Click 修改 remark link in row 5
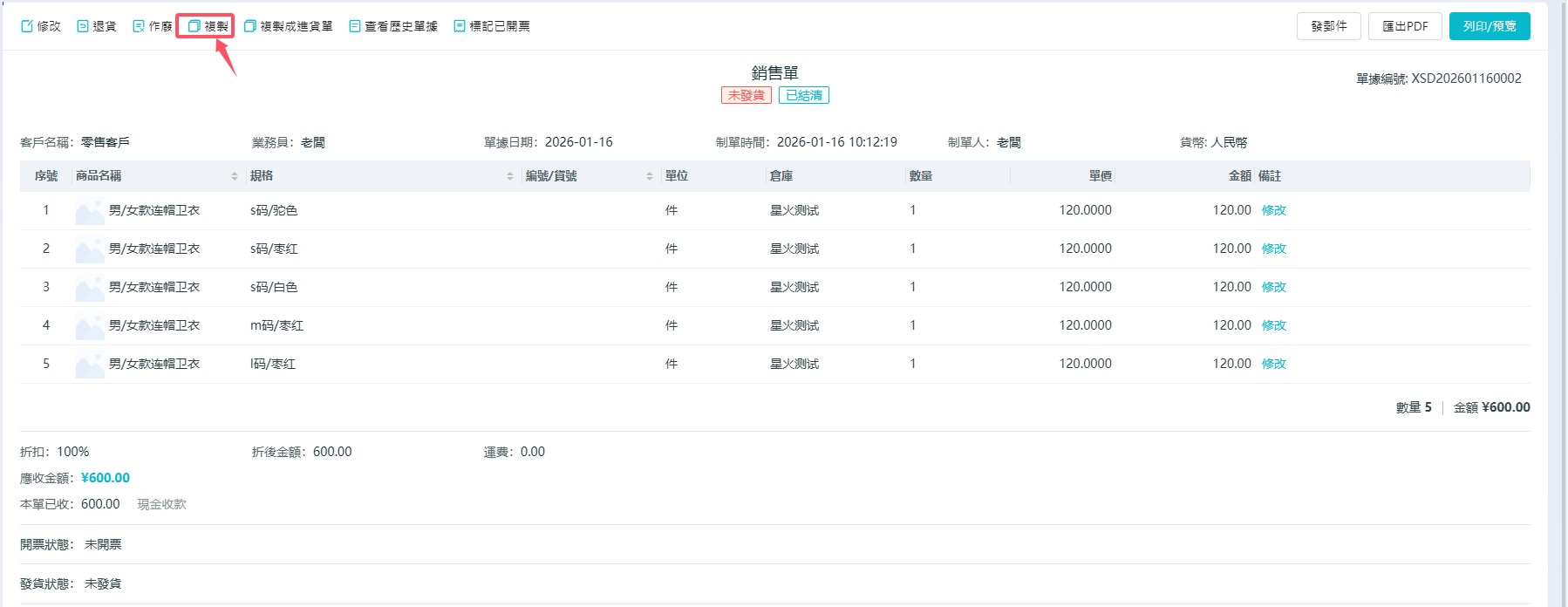 tap(1273, 364)
